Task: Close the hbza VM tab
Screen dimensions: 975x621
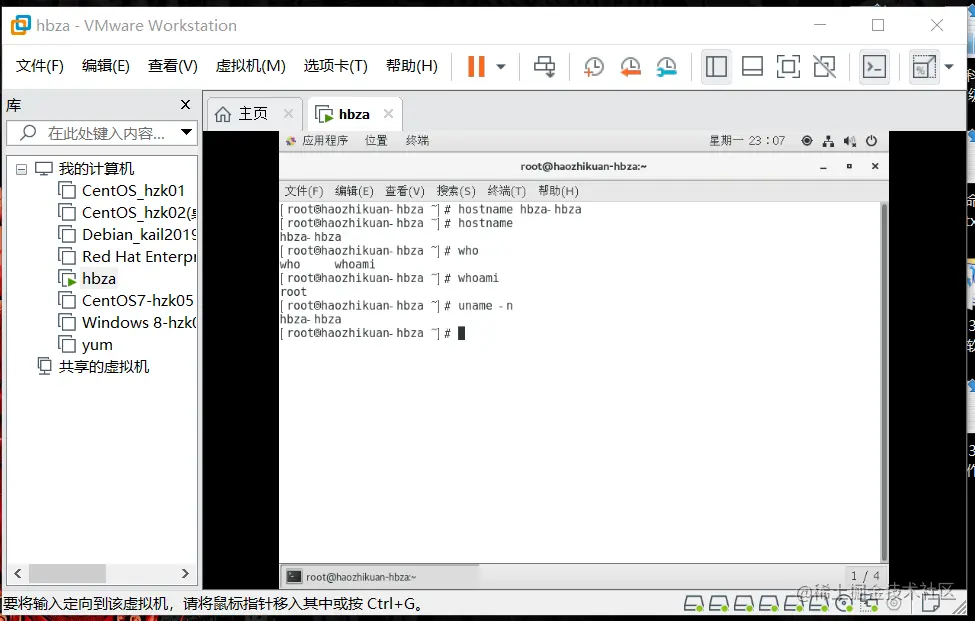Action: click(389, 114)
